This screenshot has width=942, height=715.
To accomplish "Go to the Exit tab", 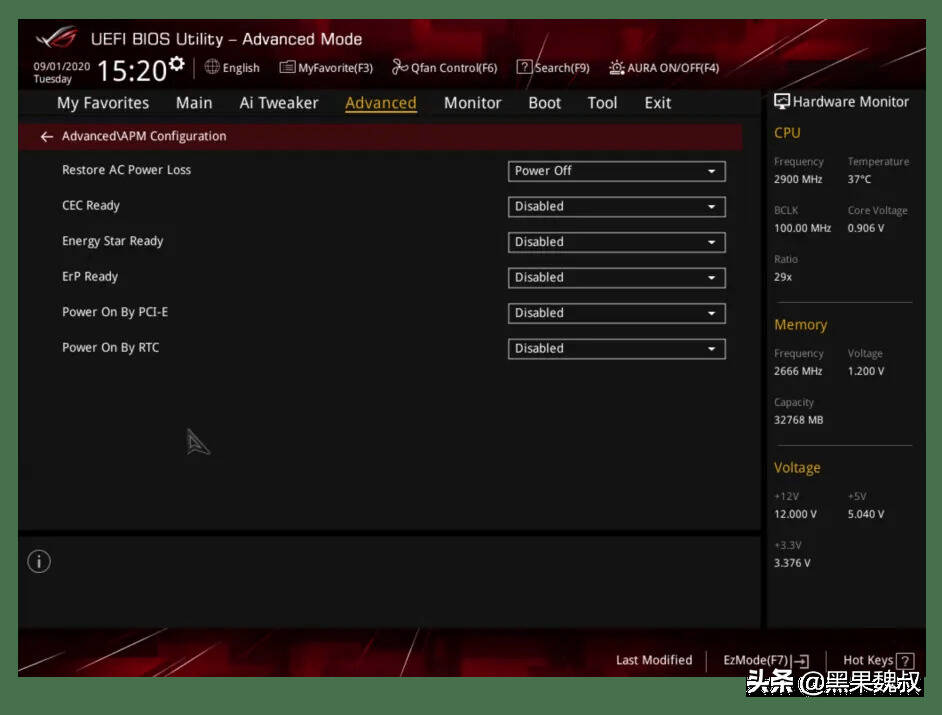I will 658,103.
